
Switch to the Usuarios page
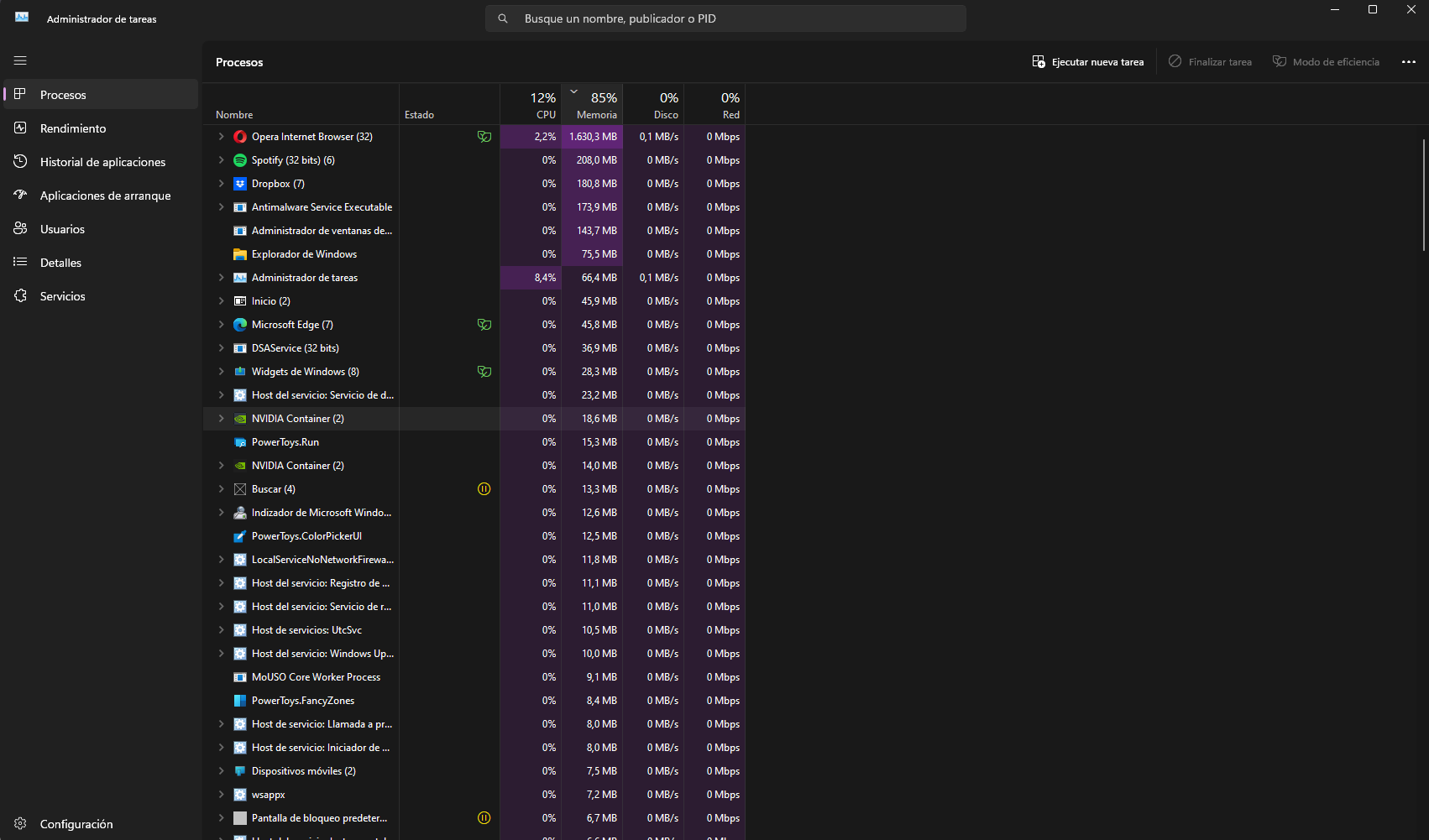[101, 229]
